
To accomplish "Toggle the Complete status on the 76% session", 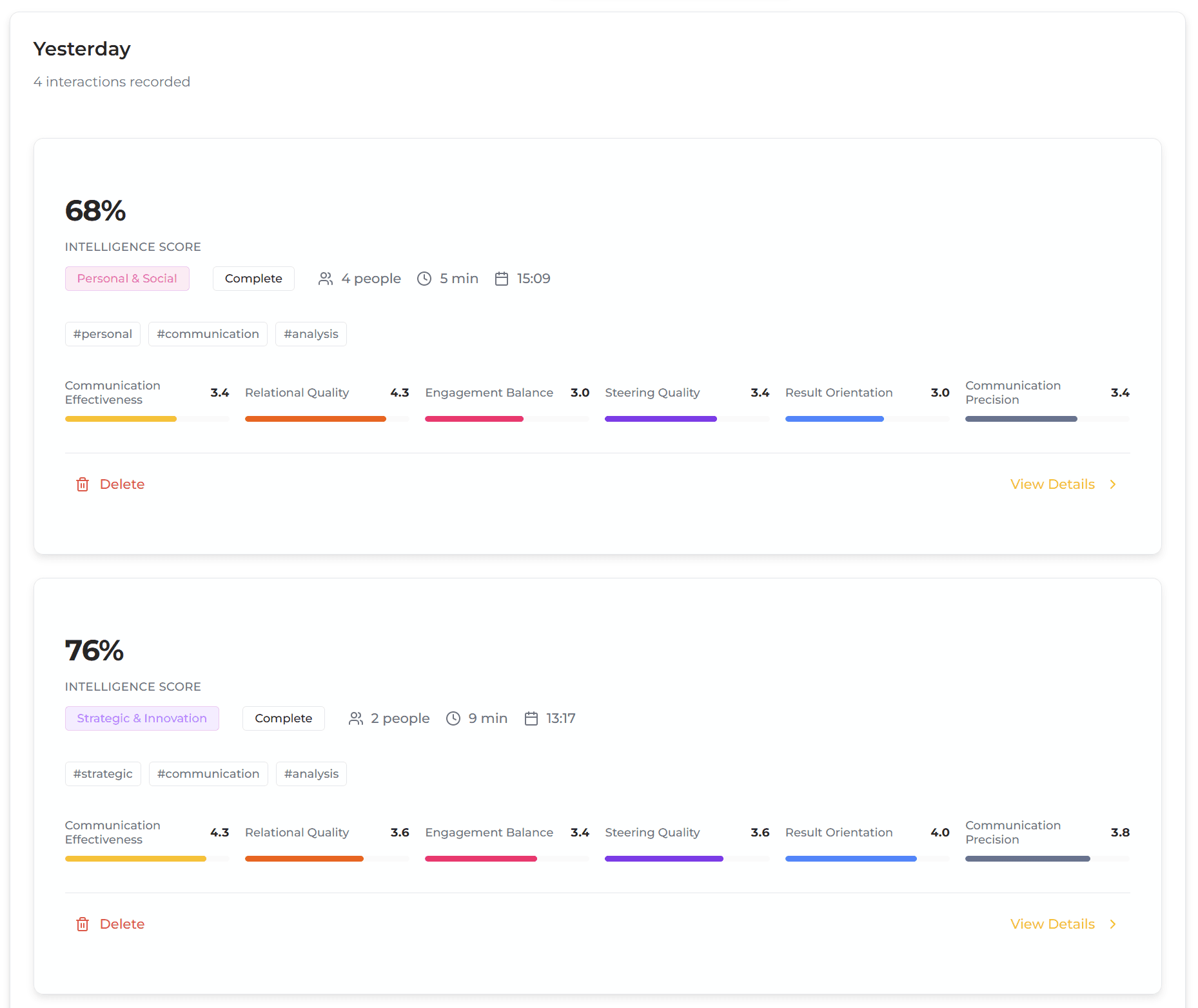I will (x=283, y=718).
